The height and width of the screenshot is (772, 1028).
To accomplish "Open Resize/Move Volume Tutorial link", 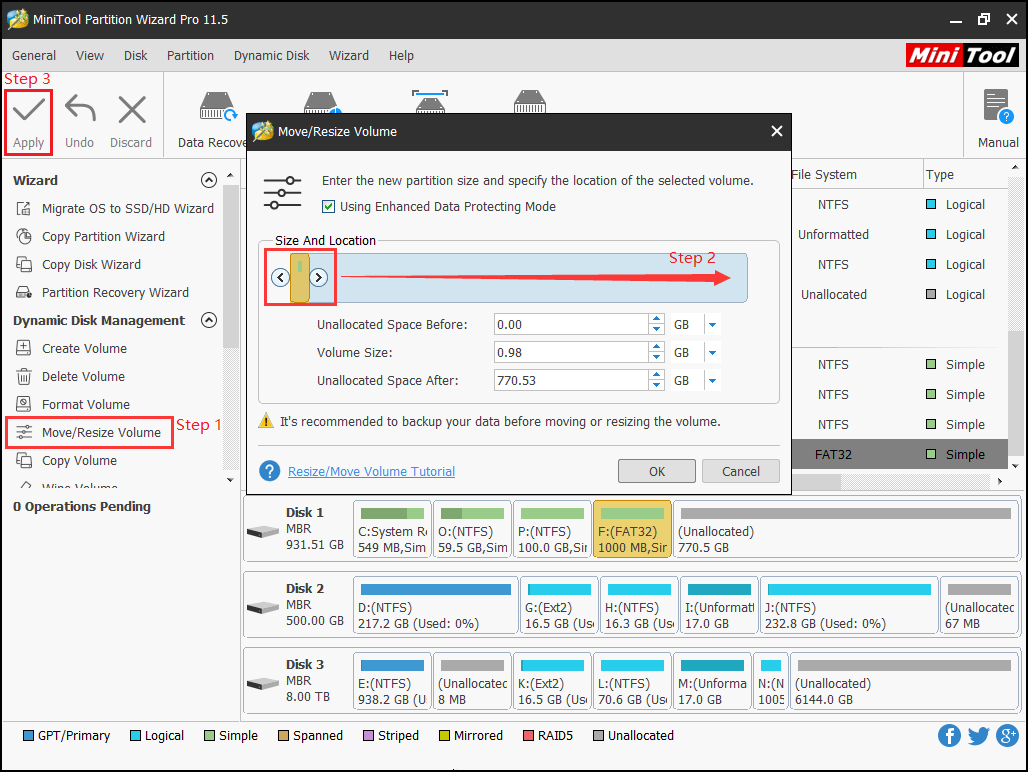I will (x=371, y=471).
